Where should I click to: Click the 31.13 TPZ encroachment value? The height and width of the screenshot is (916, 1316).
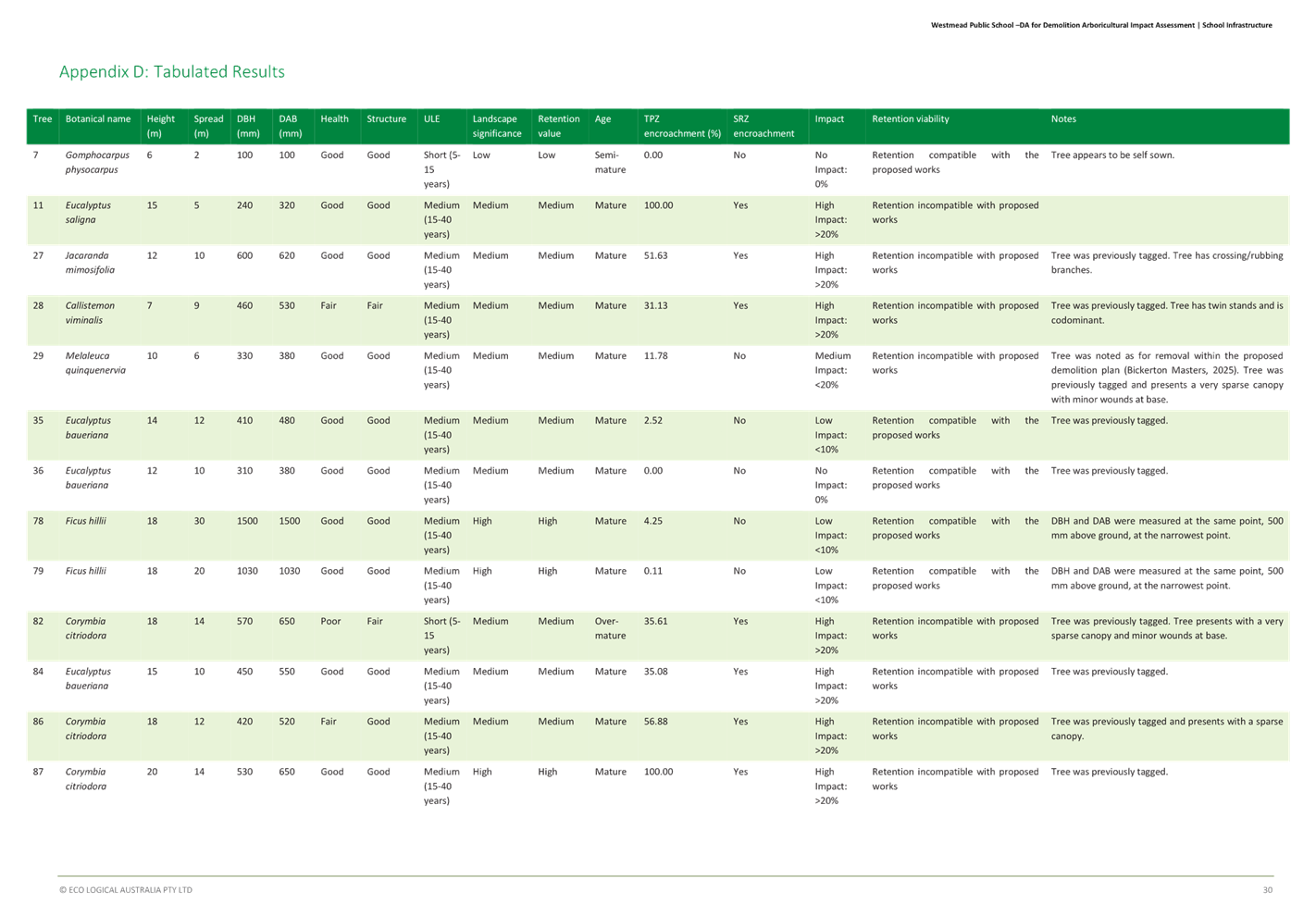point(655,305)
